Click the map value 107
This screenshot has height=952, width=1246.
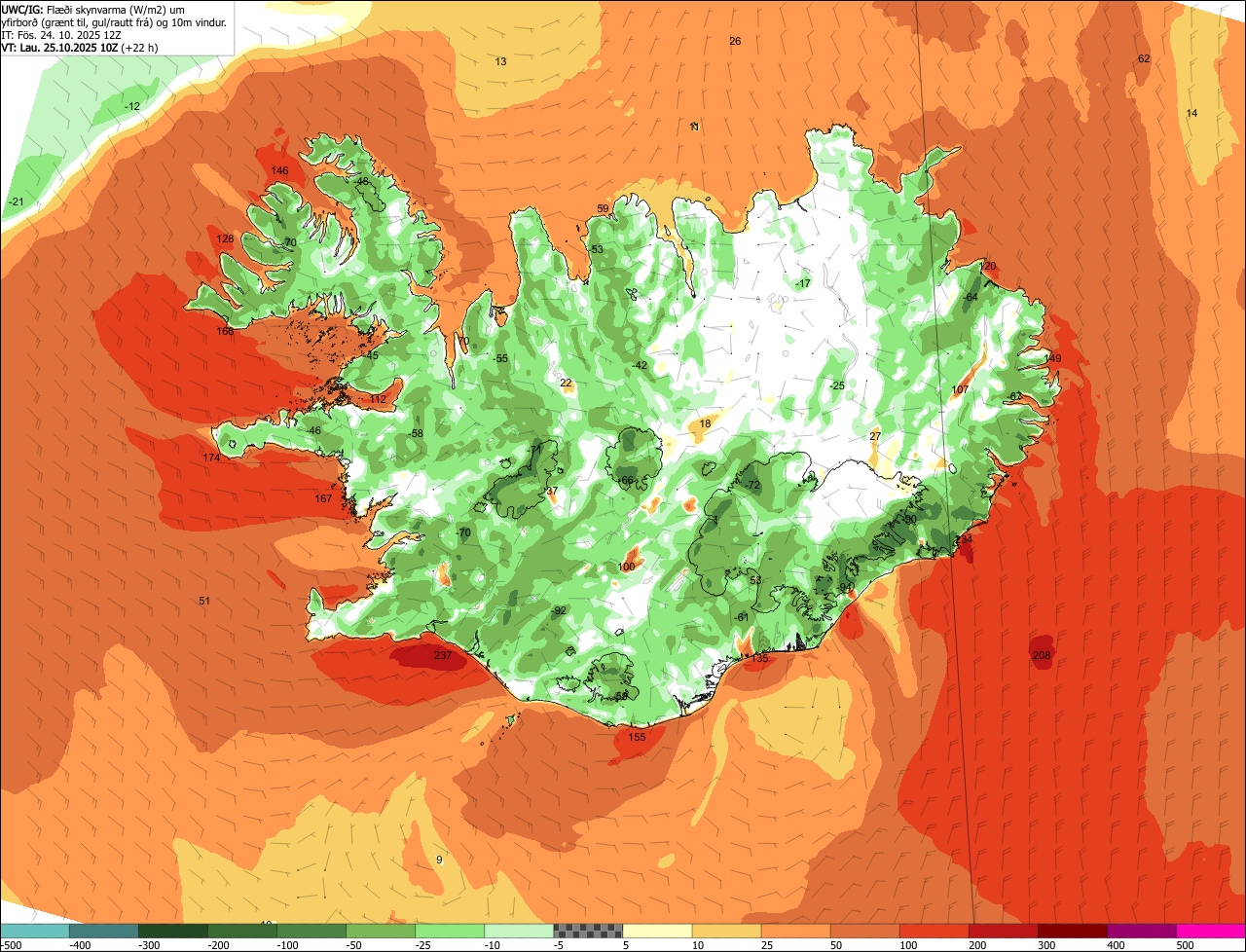point(960,389)
